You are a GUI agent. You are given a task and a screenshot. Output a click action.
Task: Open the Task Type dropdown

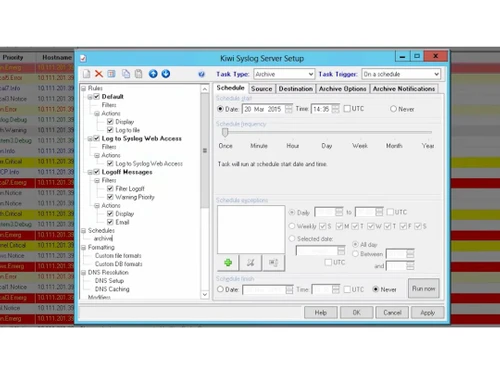311,74
